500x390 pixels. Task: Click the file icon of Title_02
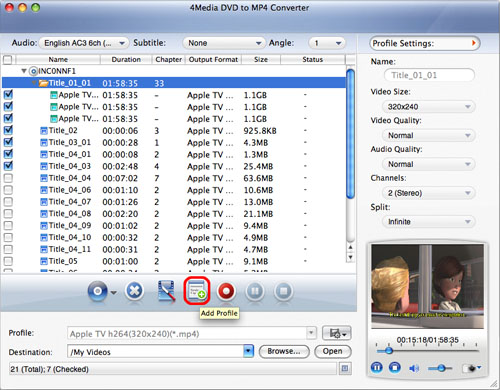(44, 131)
